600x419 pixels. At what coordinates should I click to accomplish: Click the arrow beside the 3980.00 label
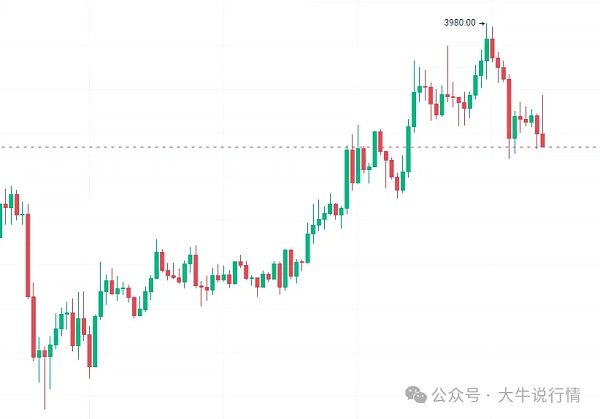482,23
